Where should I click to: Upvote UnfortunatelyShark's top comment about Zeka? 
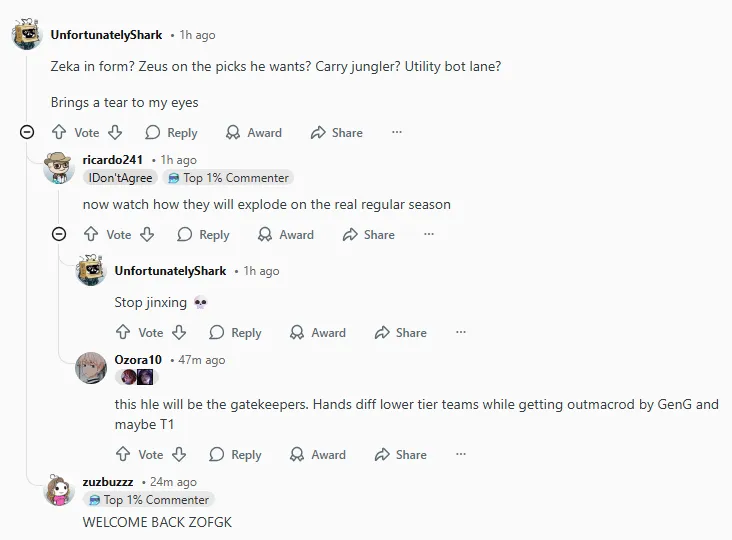tap(59, 132)
